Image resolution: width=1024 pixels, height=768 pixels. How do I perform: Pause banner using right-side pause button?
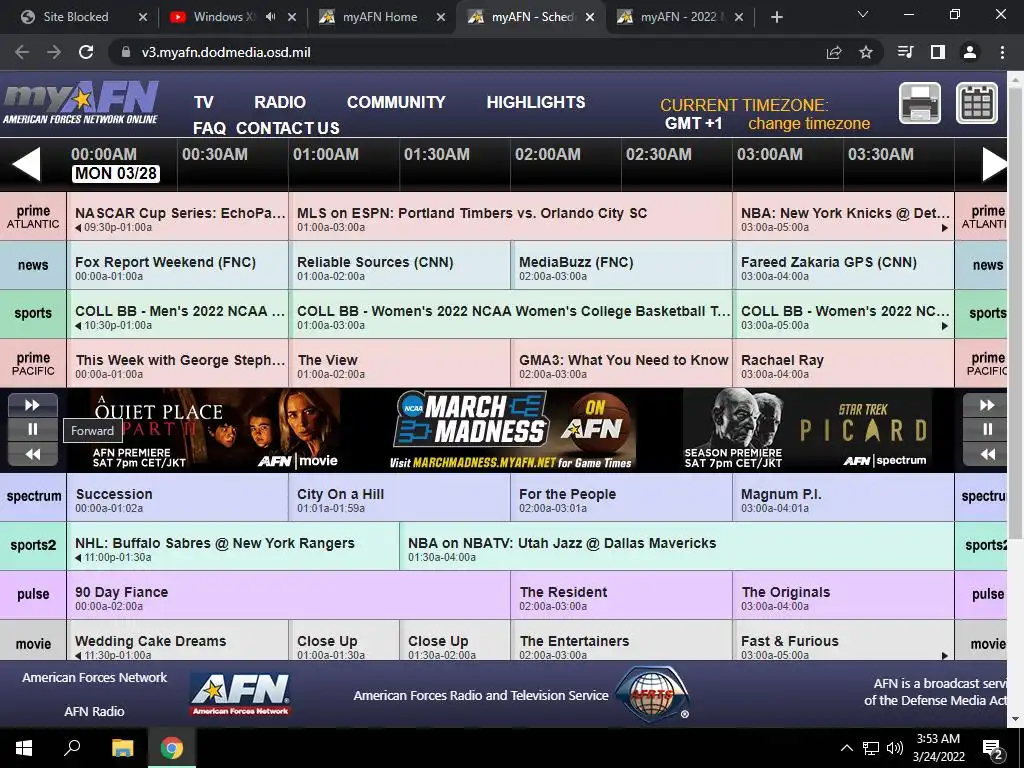coord(985,429)
